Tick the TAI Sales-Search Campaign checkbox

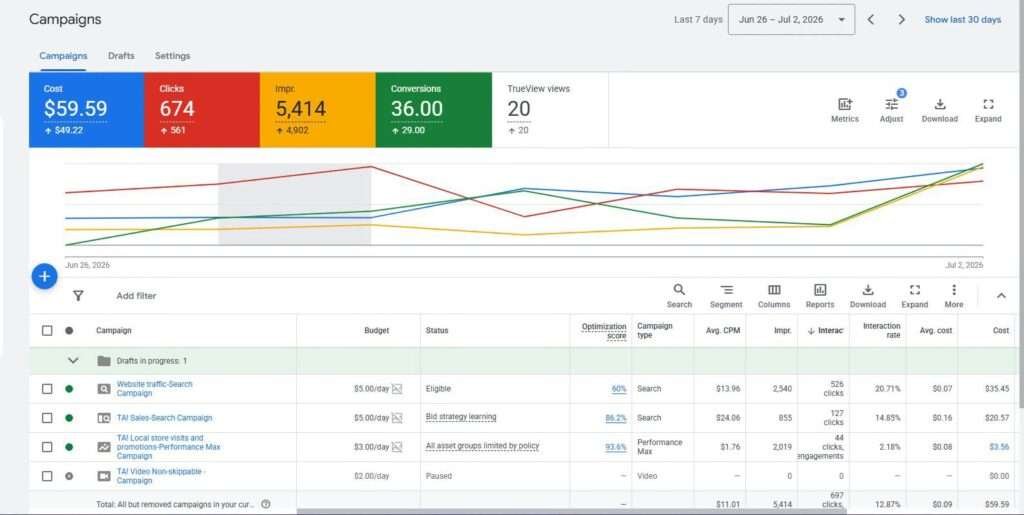[x=47, y=418]
